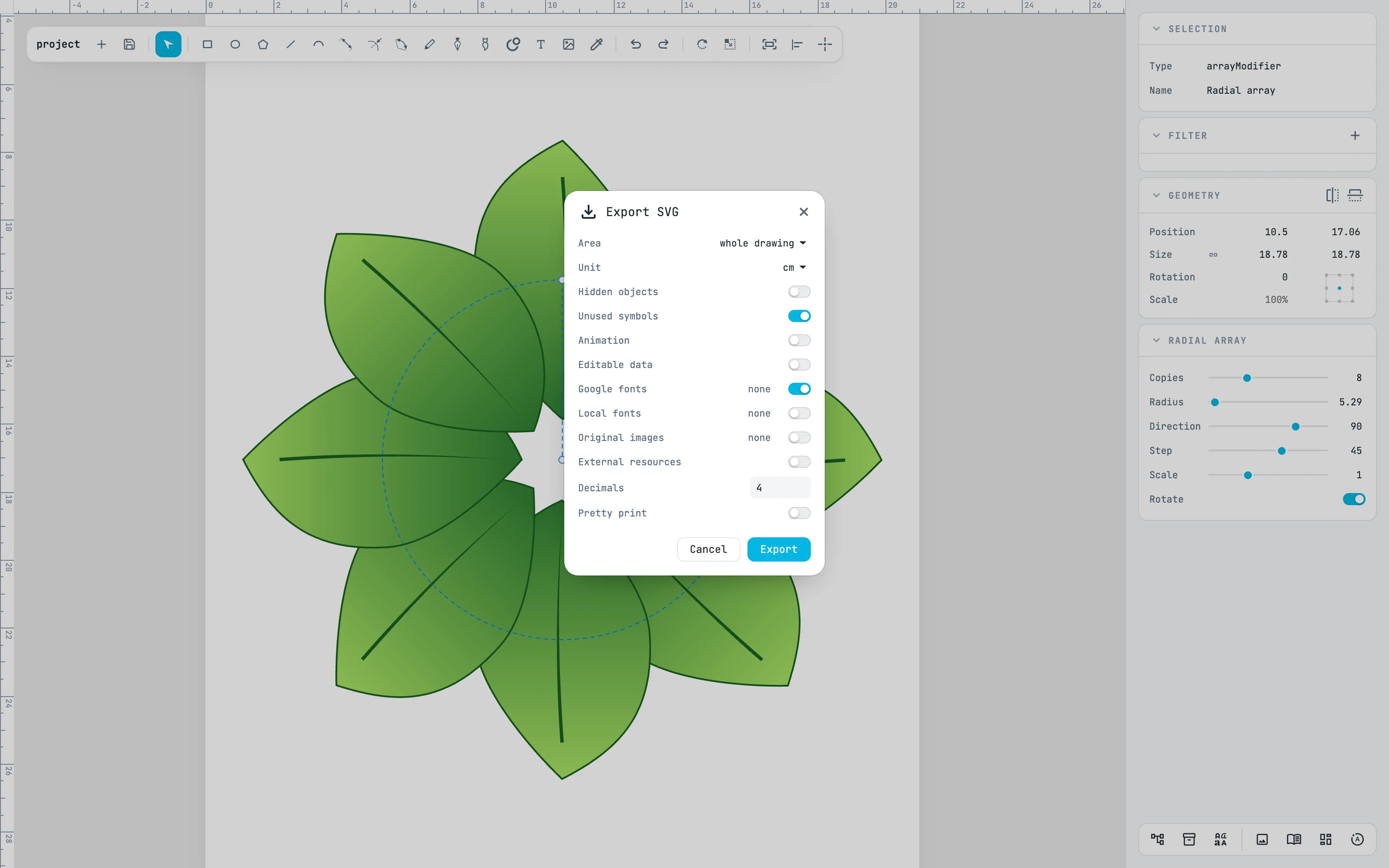
Task: Click the Name field Radial array
Action: [1241, 90]
